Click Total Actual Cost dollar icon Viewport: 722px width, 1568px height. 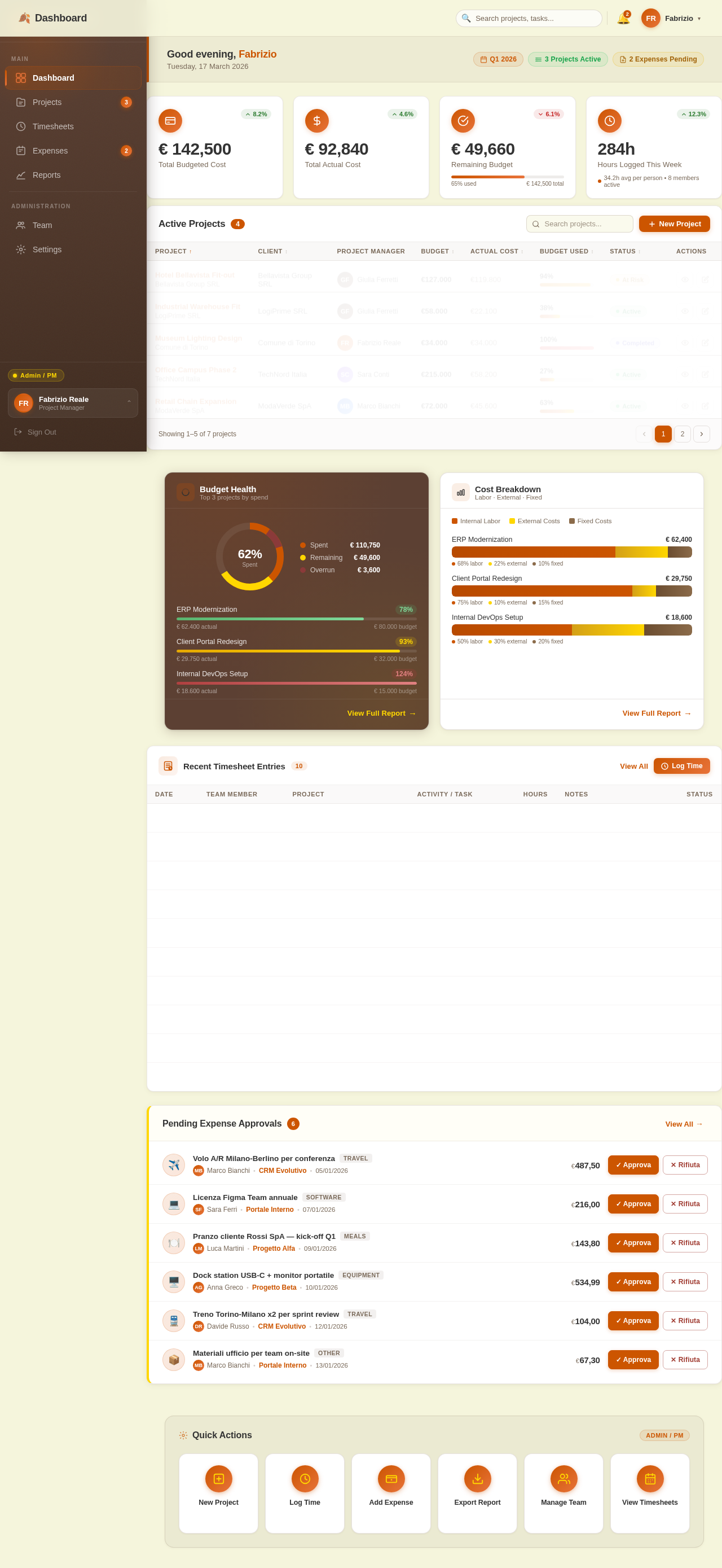point(317,121)
